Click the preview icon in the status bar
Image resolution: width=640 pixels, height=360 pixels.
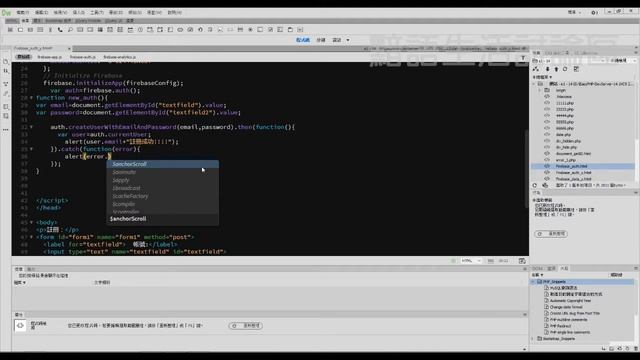pyautogui.click(x=522, y=260)
